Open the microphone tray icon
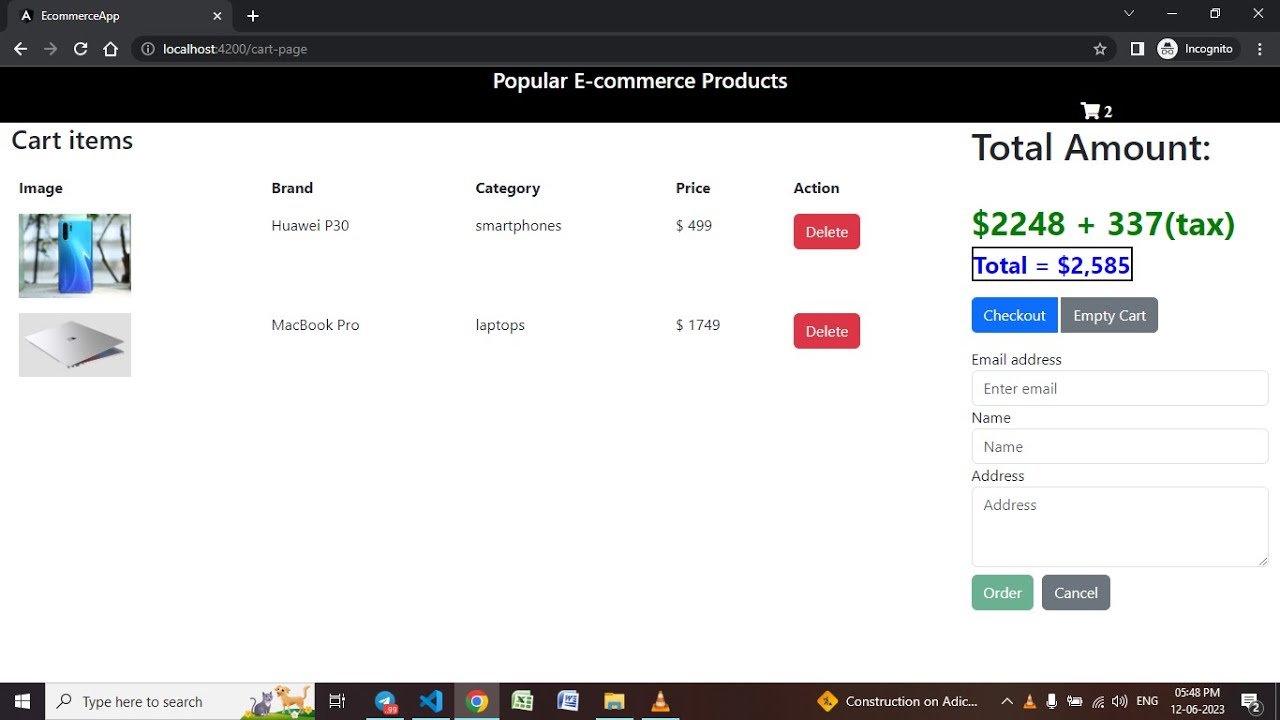The image size is (1280, 720). pos(1052,701)
